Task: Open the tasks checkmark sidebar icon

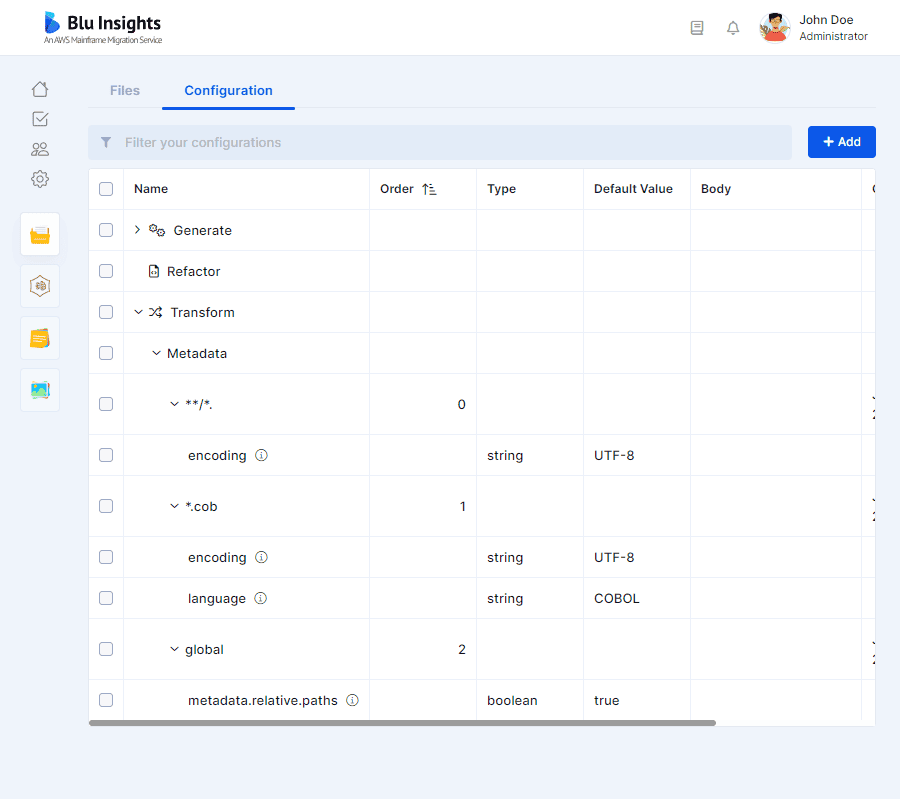Action: coord(40,119)
